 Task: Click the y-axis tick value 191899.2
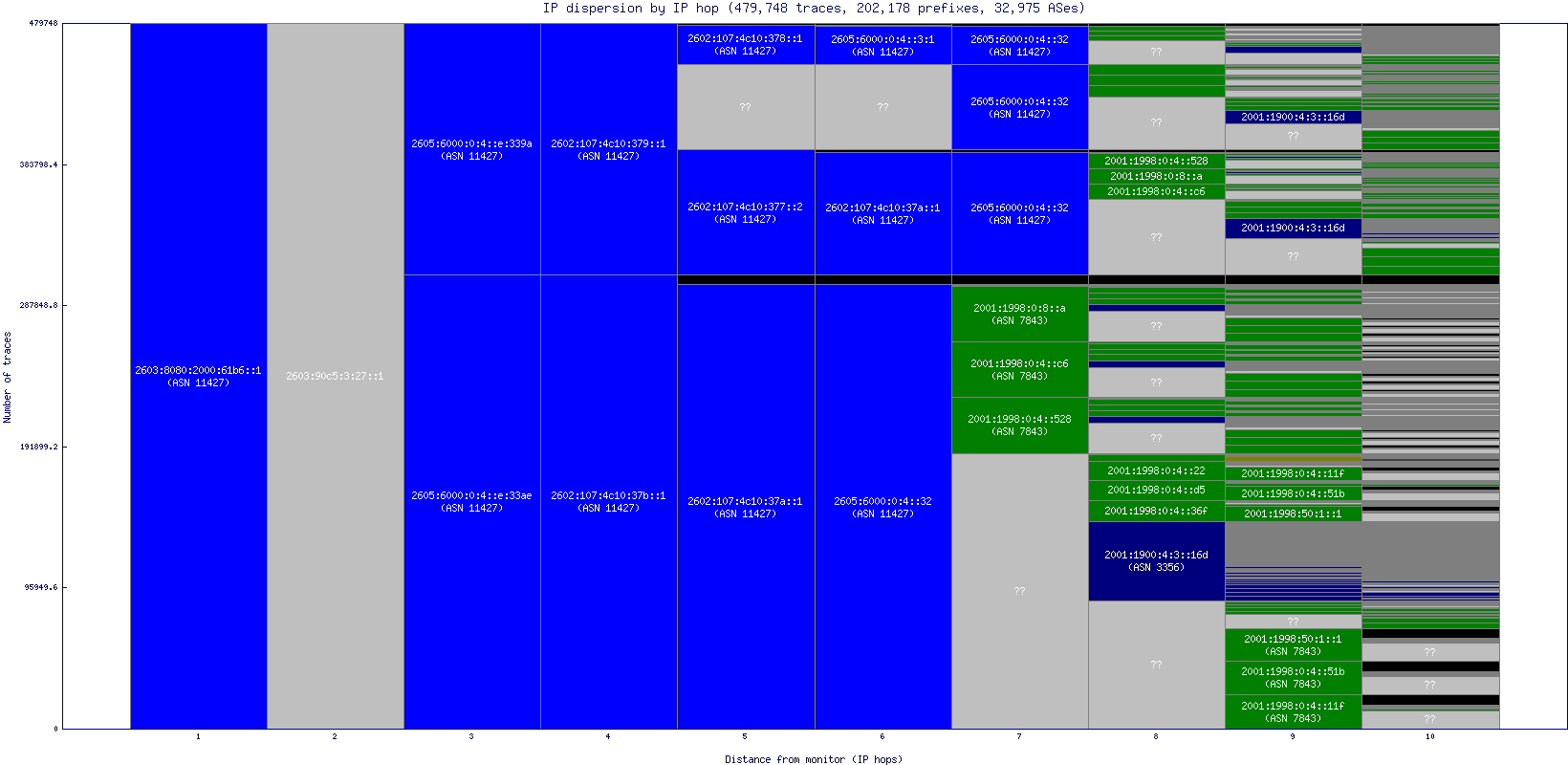[38, 447]
